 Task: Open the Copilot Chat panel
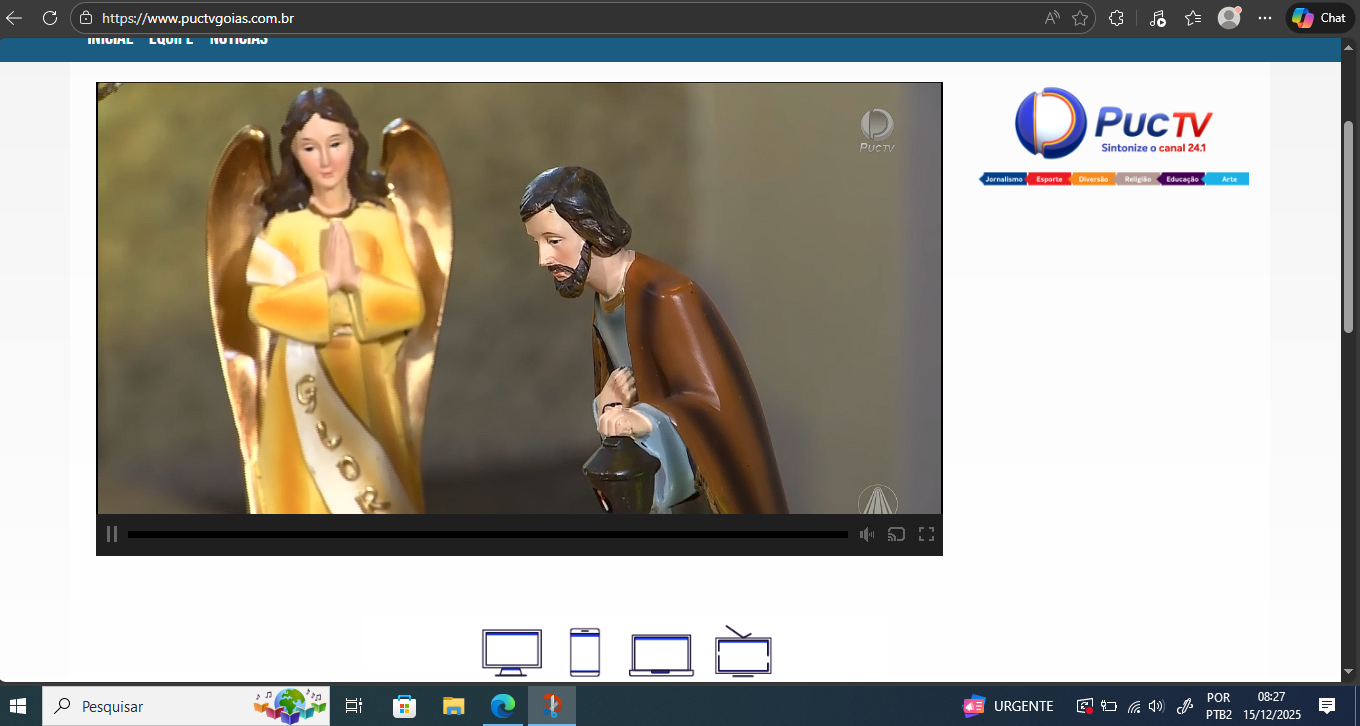(x=1320, y=18)
